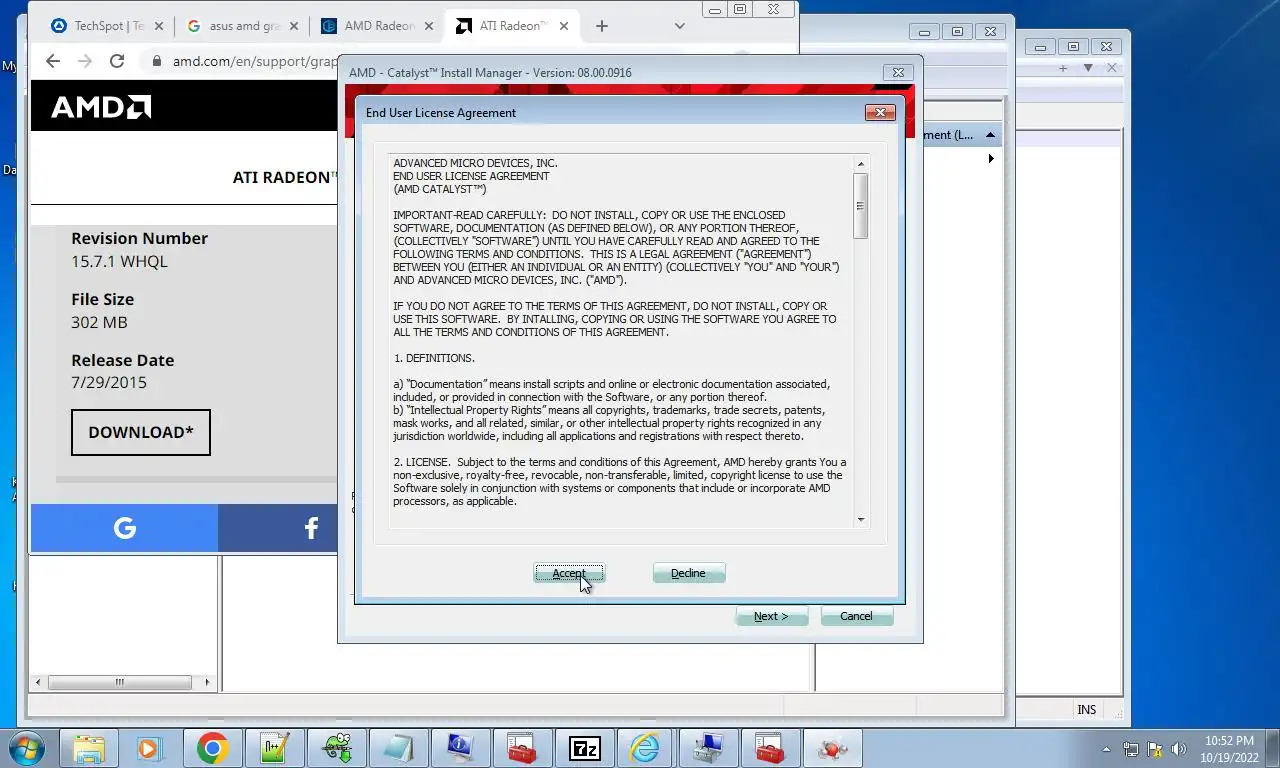1280x768 pixels.
Task: Close the End User License Agreement dialog
Action: point(880,112)
